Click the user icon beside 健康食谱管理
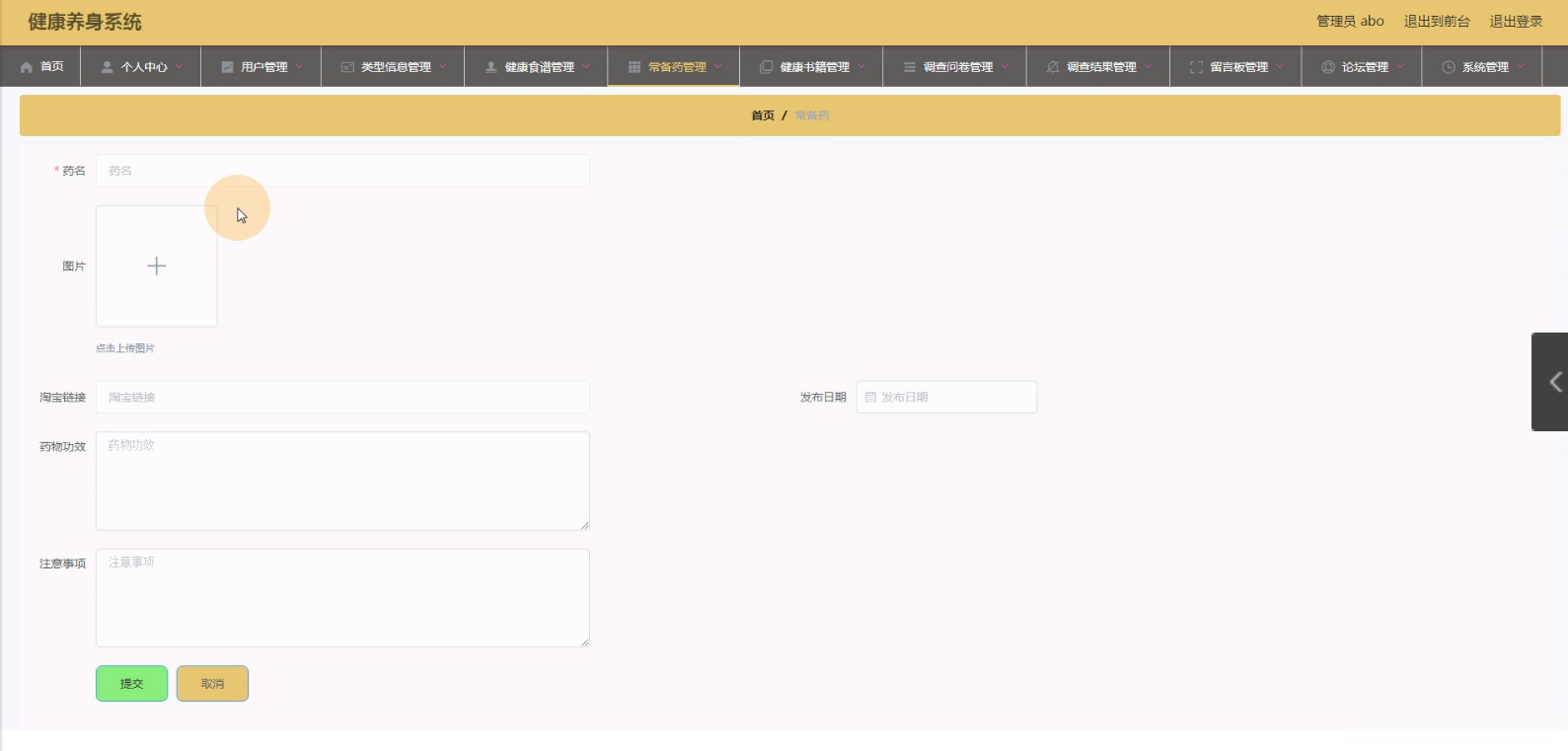 490,67
